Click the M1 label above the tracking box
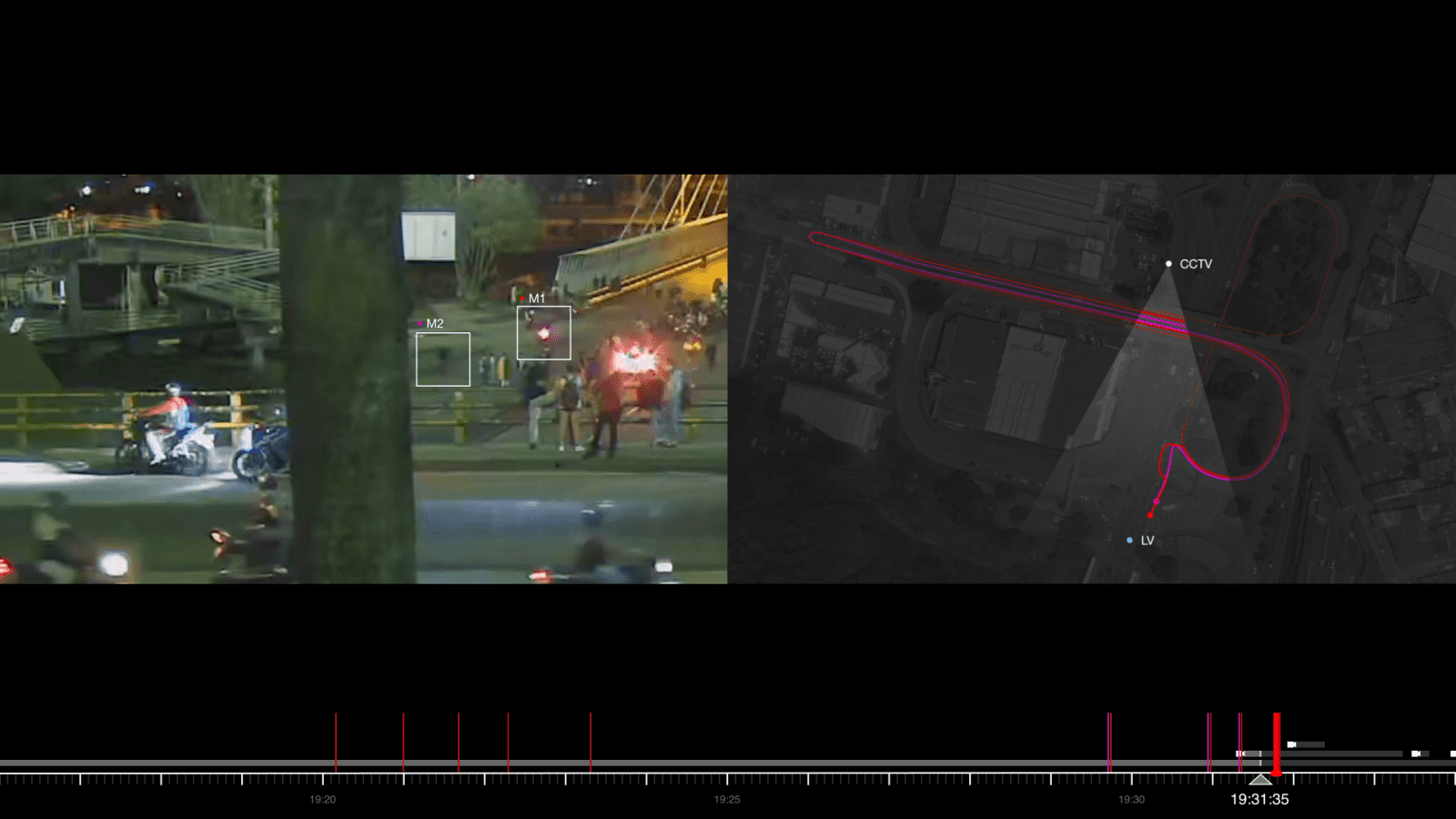Image resolution: width=1456 pixels, height=819 pixels. tap(536, 298)
